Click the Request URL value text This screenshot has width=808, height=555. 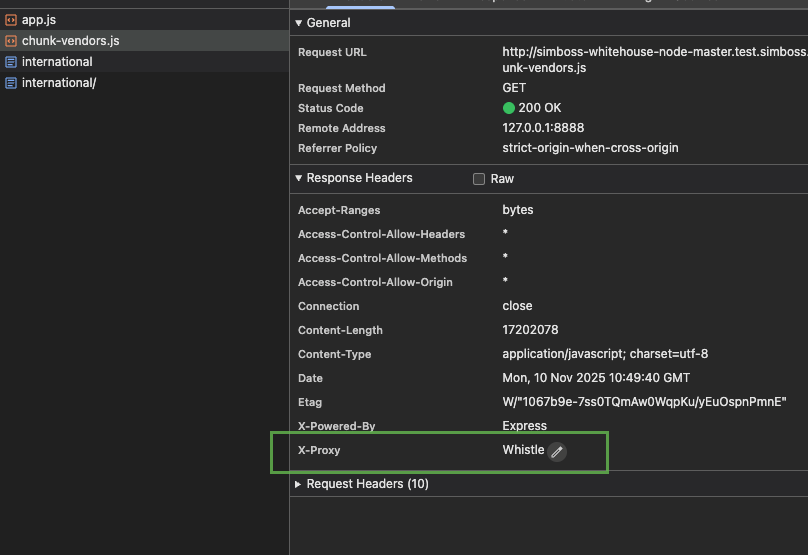(653, 51)
